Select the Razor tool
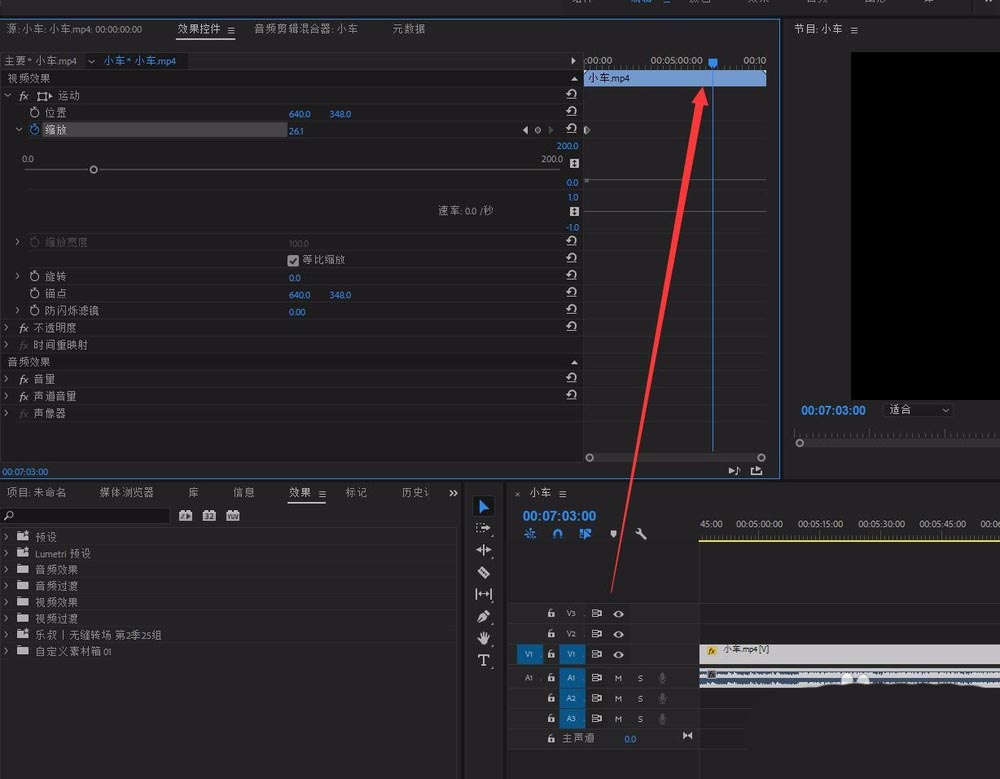 [483, 572]
